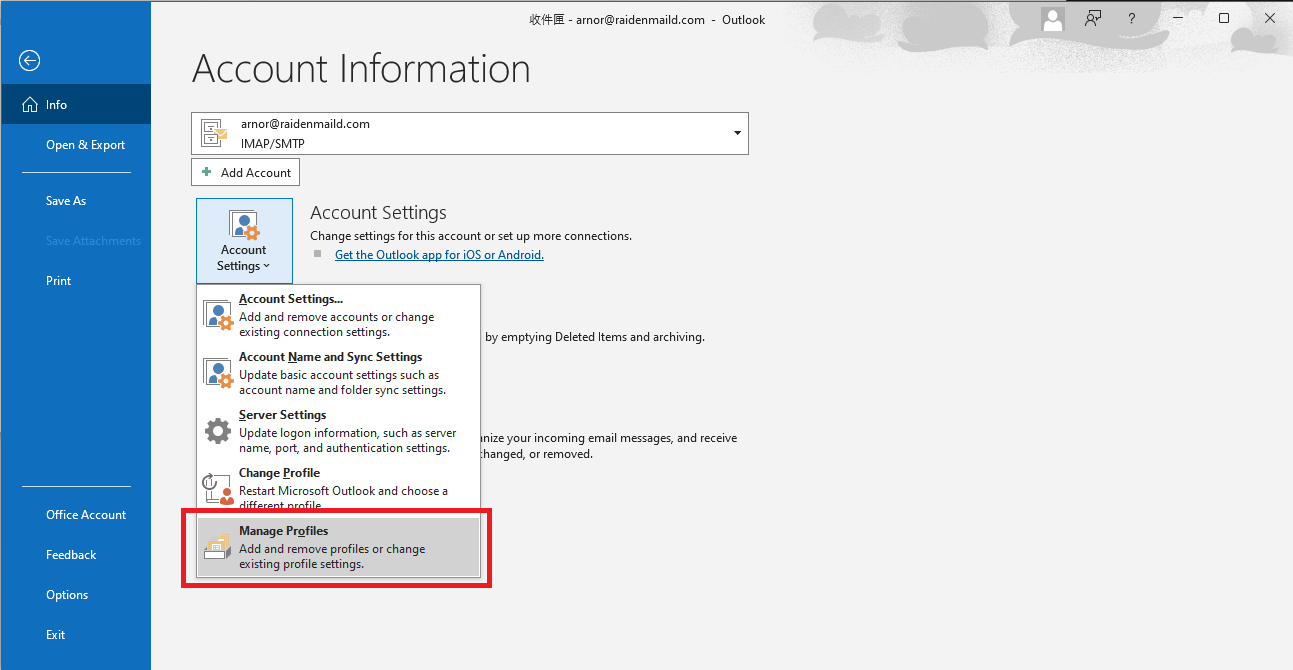Click the Add Account button

[x=245, y=172]
